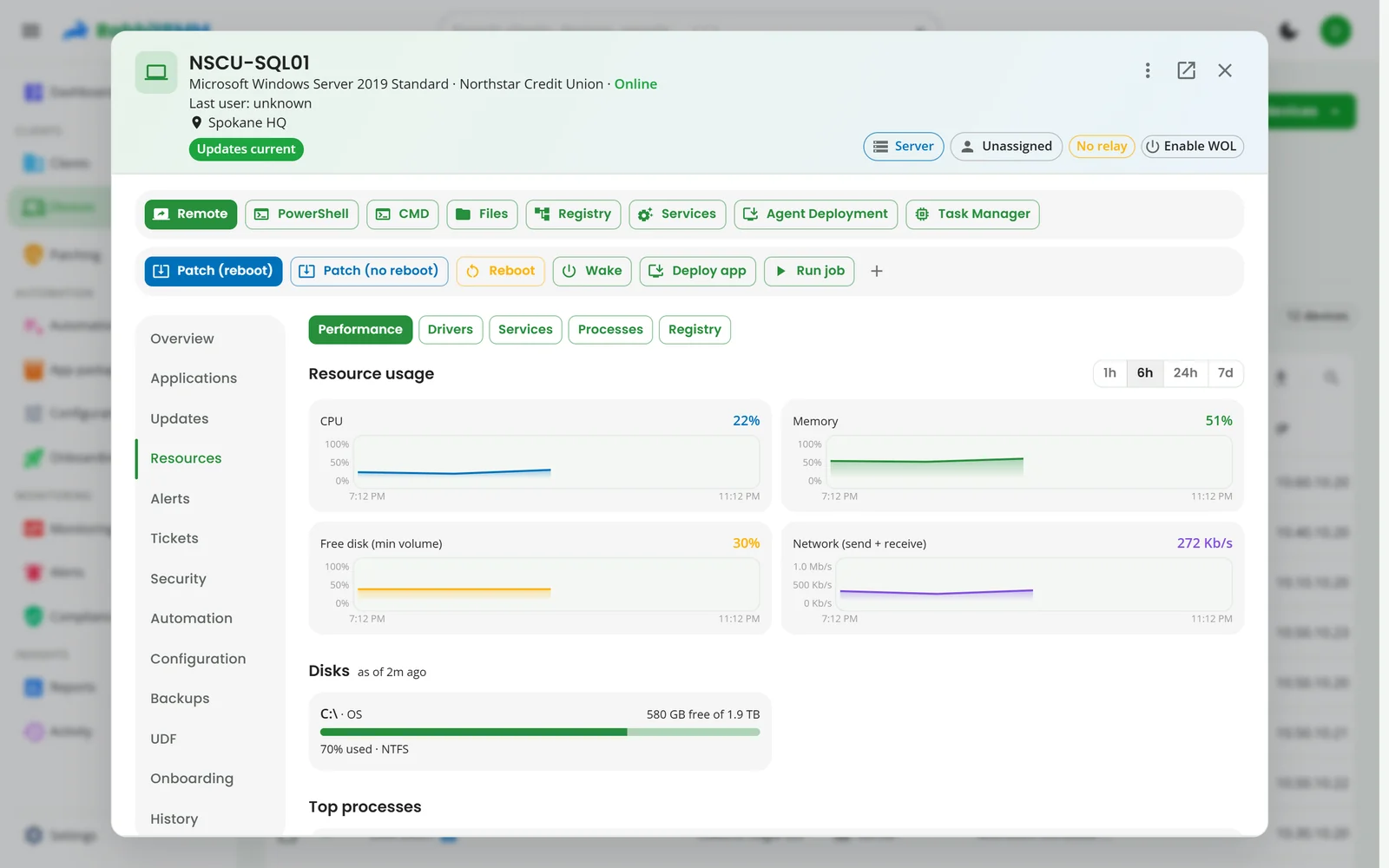1389x868 pixels.
Task: Open Automation section in dialog sidebar
Action: tap(210, 619)
